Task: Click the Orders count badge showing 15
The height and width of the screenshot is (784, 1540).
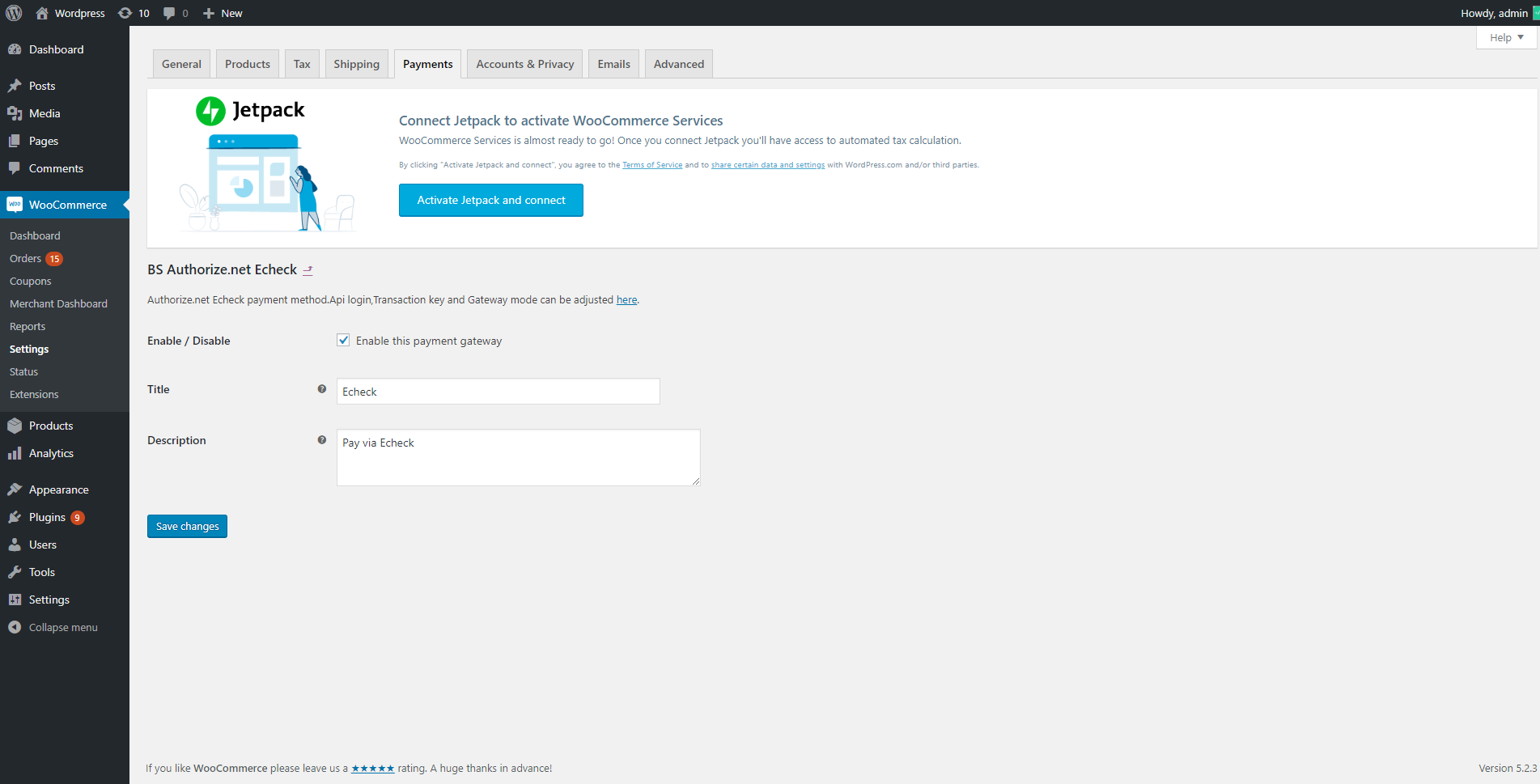Action: (x=54, y=259)
